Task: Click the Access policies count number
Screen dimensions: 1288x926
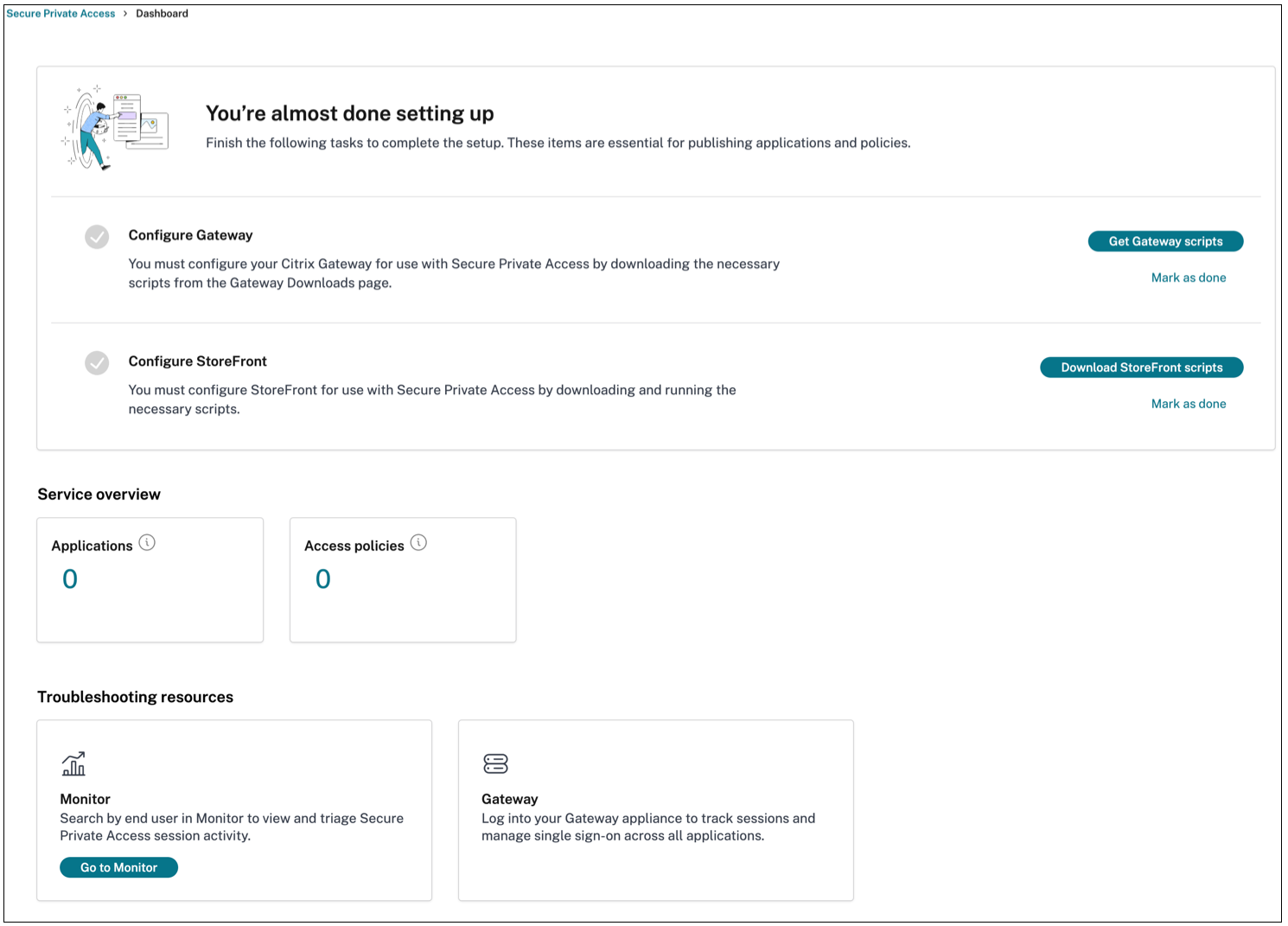Action: [x=323, y=579]
